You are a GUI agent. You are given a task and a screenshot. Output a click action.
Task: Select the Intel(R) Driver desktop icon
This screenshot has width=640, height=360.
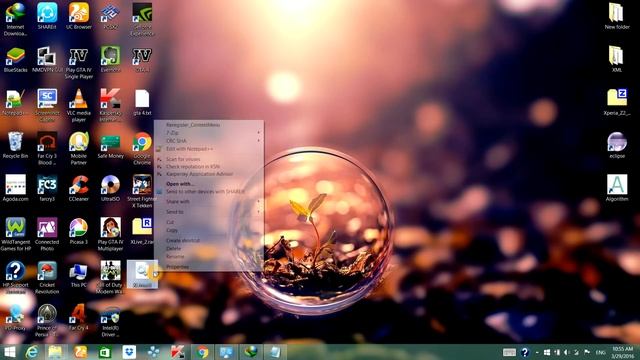(x=110, y=321)
